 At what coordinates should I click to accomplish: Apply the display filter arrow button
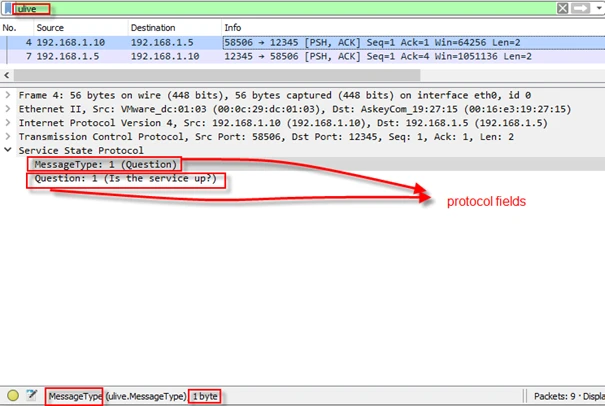coord(580,8)
